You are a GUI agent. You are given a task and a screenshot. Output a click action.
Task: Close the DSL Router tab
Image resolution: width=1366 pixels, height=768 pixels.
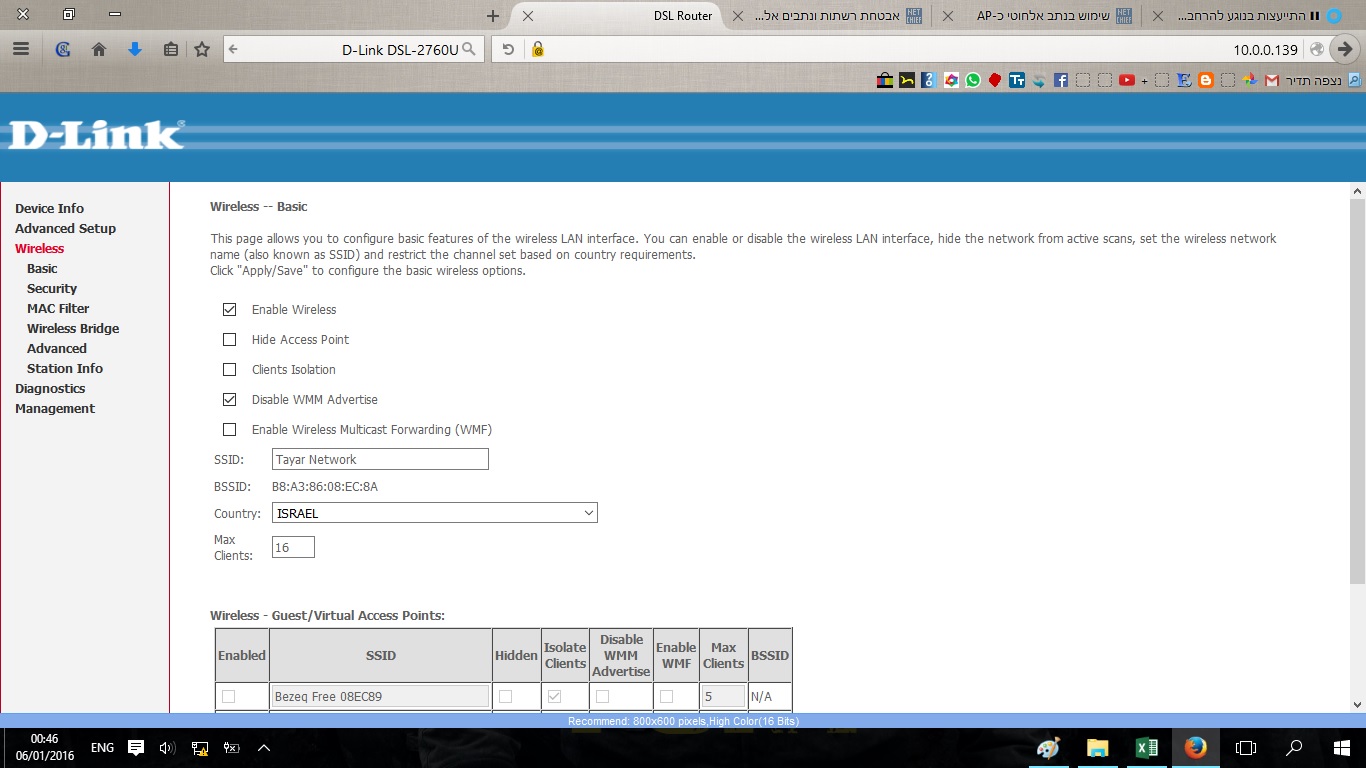pos(528,16)
